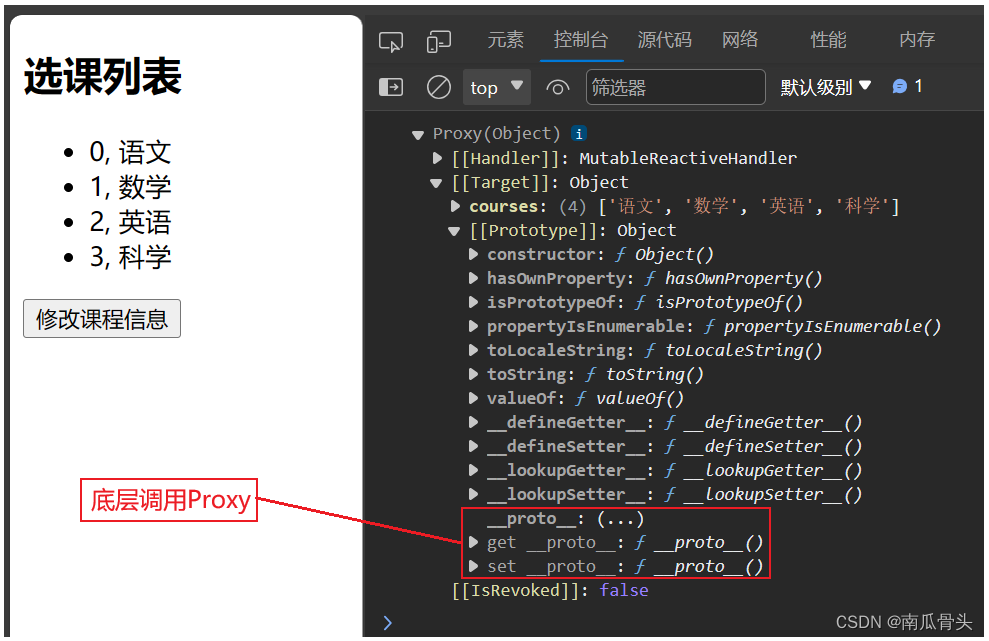Switch to the 内存 tab
This screenshot has width=989, height=641.
coord(916,40)
